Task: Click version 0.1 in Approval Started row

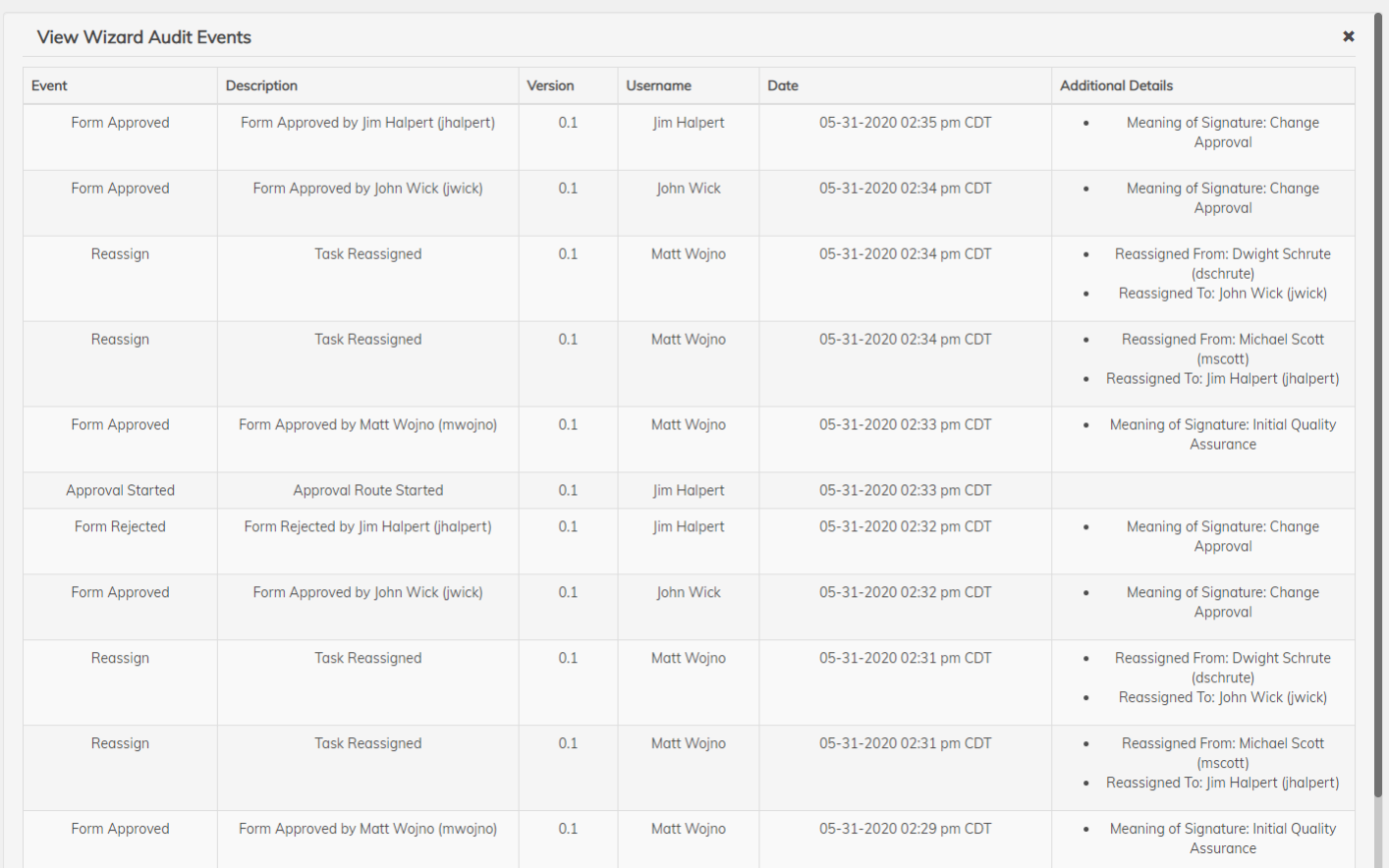Action: [x=568, y=490]
